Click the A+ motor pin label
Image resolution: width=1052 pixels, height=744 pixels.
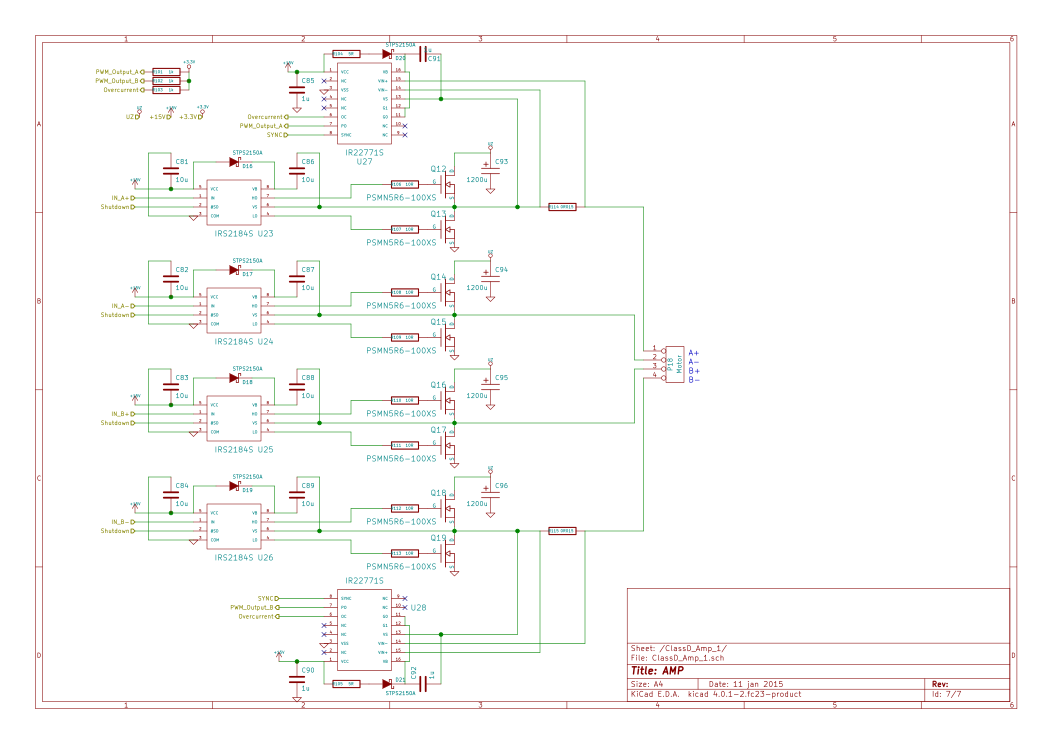pyautogui.click(x=694, y=353)
